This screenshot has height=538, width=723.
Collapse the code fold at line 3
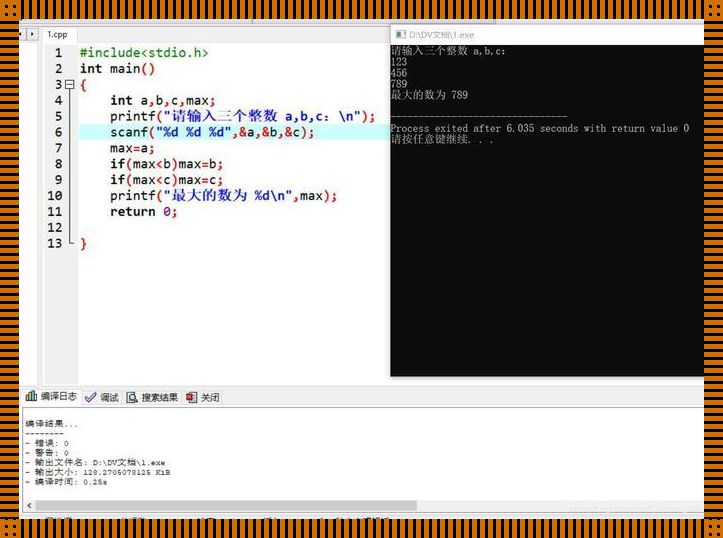[70, 84]
